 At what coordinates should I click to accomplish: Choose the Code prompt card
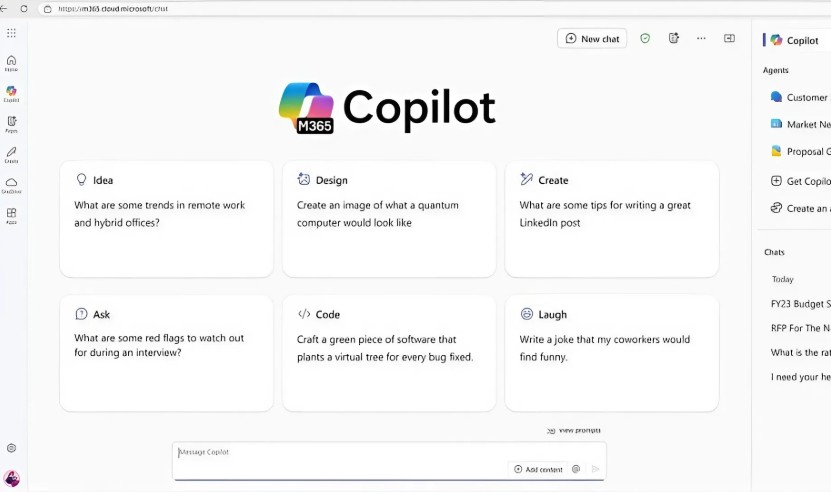389,353
